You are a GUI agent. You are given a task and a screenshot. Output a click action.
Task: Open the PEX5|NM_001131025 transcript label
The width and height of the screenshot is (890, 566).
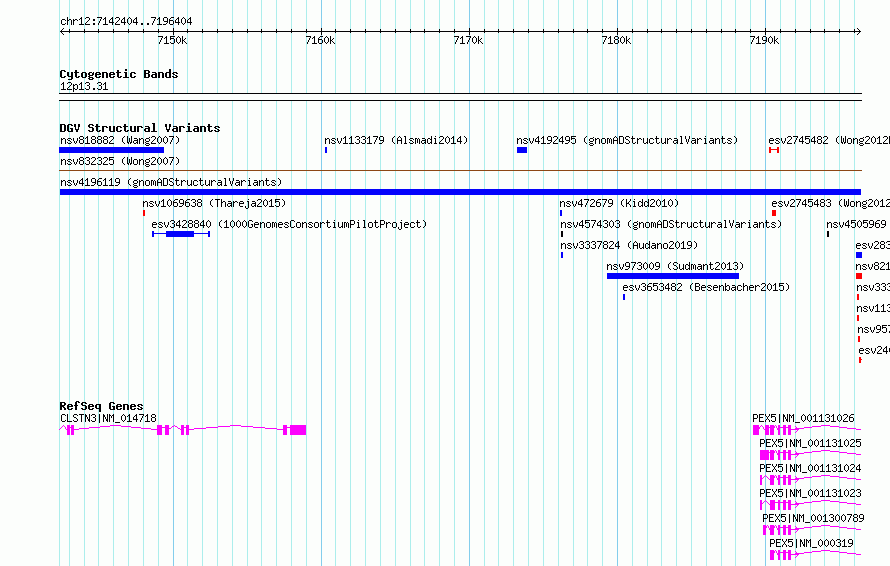click(x=810, y=443)
